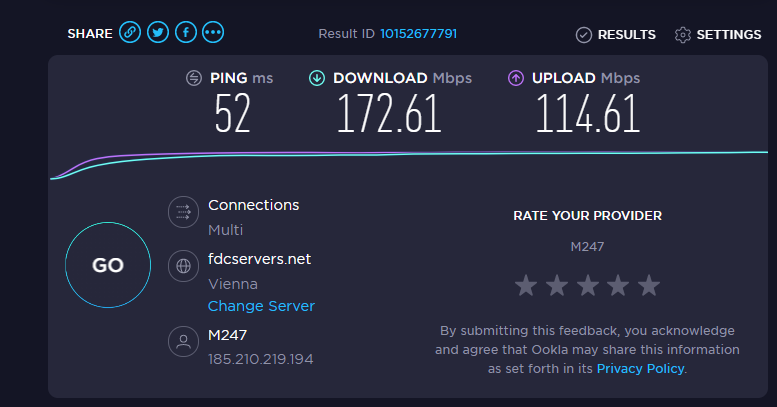Click the download arrow icon
This screenshot has height=407, width=777.
(317, 78)
